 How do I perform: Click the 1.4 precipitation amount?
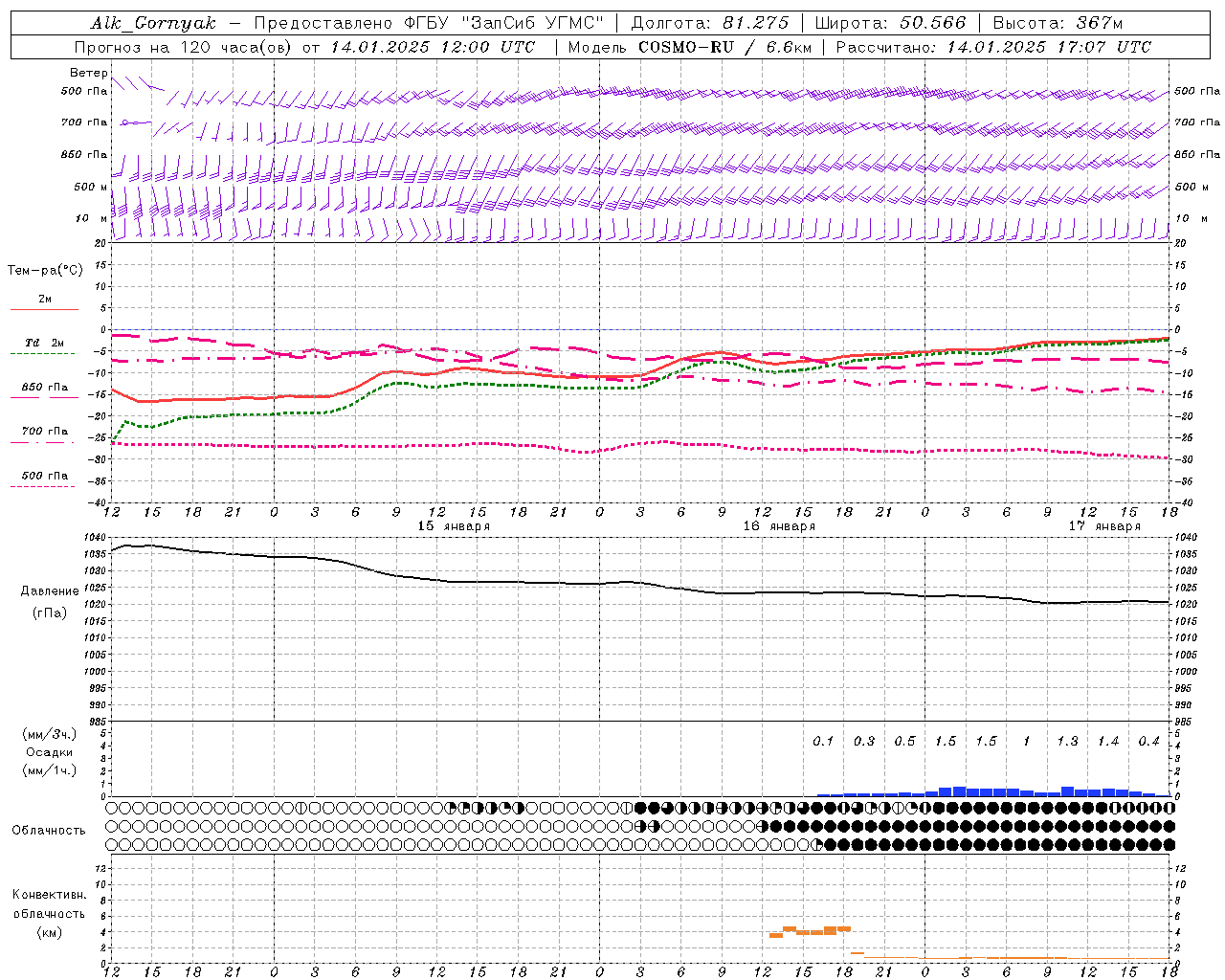point(1108,742)
